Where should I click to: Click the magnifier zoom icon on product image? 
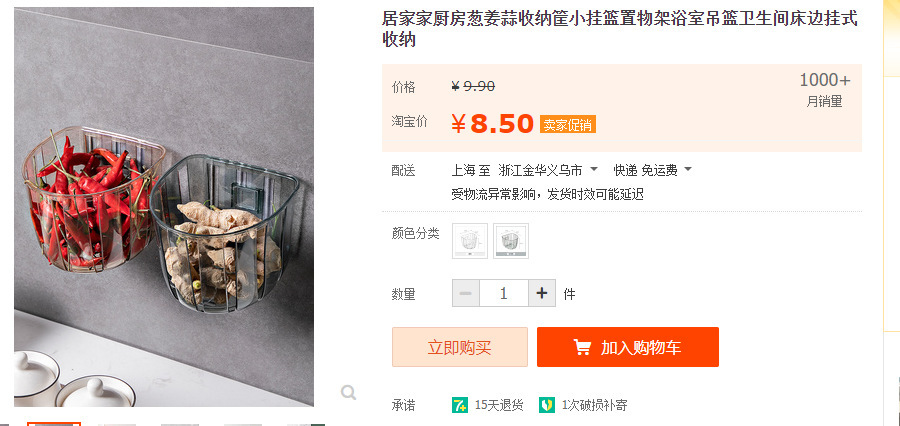(x=348, y=393)
